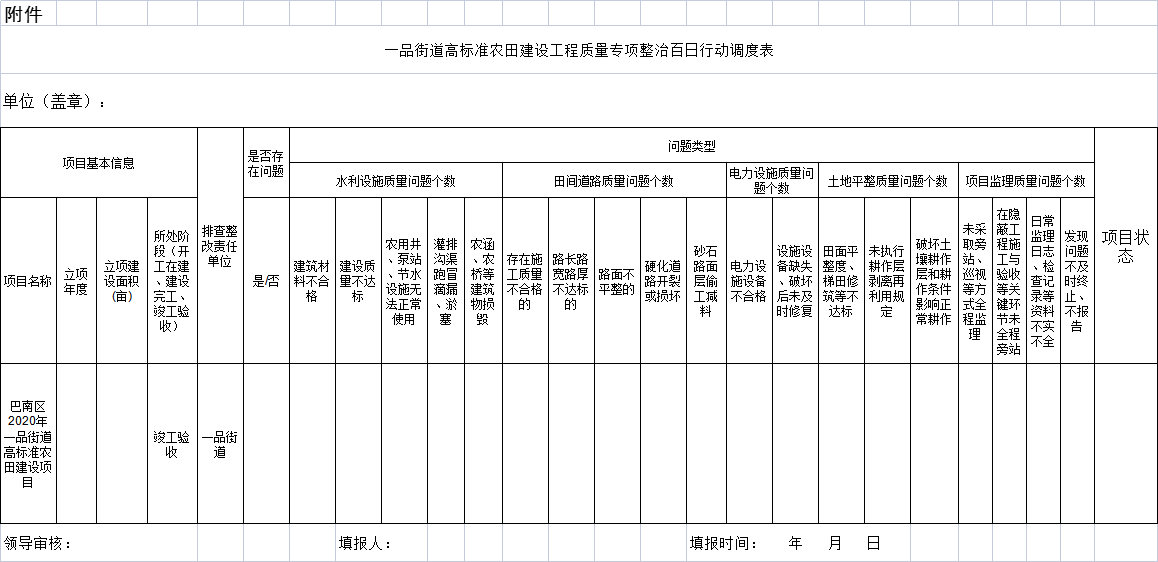The width and height of the screenshot is (1158, 562).
Task: Select the '田间道路质量问题个数' header
Action: 614,181
